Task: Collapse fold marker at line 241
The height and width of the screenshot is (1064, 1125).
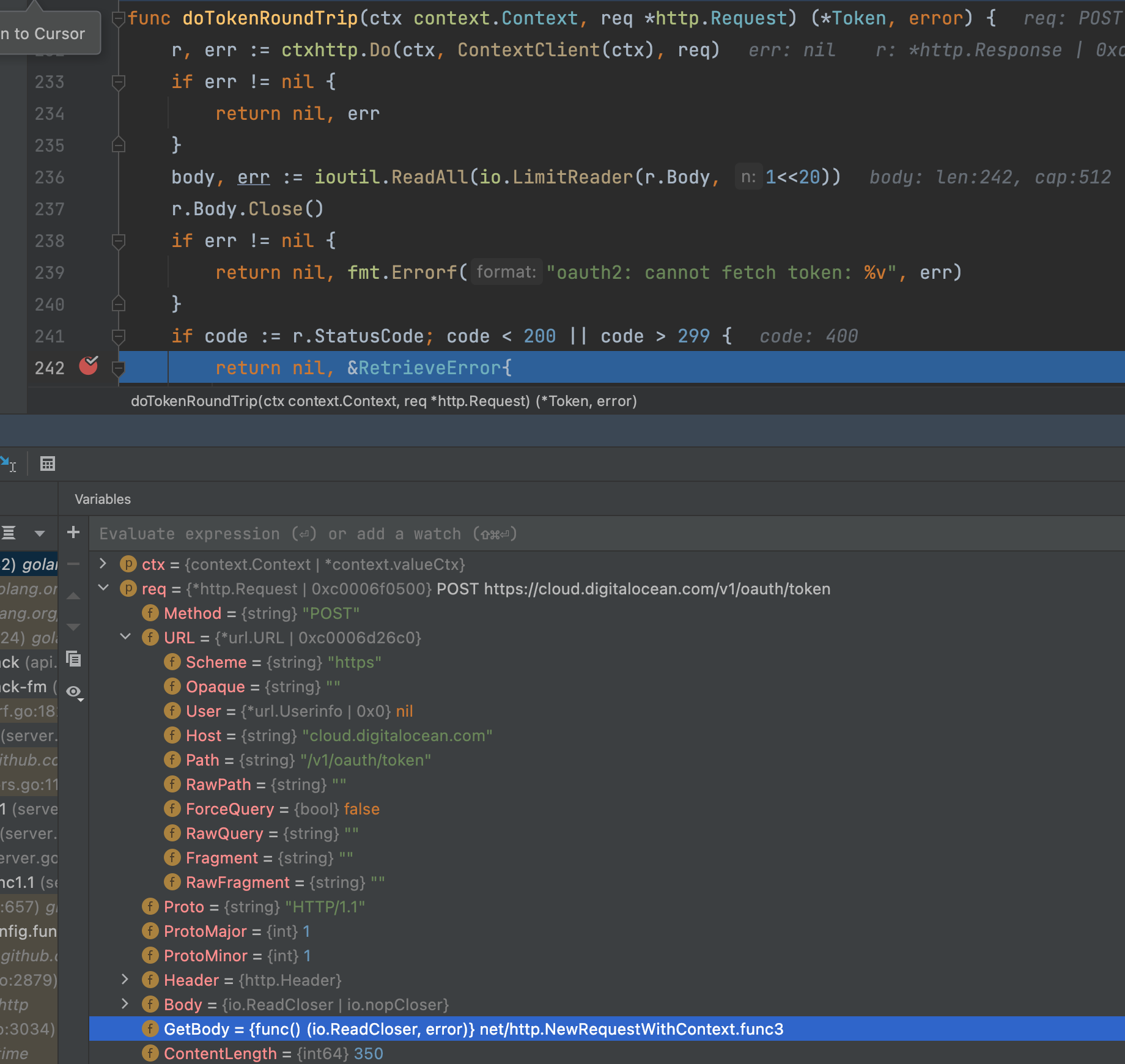Action: click(119, 336)
